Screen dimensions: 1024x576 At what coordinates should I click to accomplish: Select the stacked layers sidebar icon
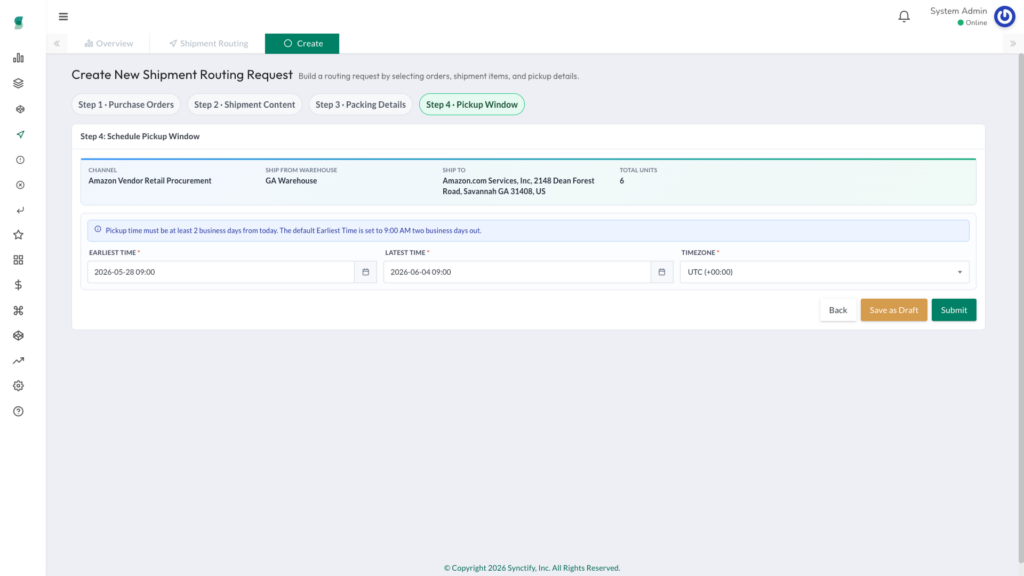[18, 84]
